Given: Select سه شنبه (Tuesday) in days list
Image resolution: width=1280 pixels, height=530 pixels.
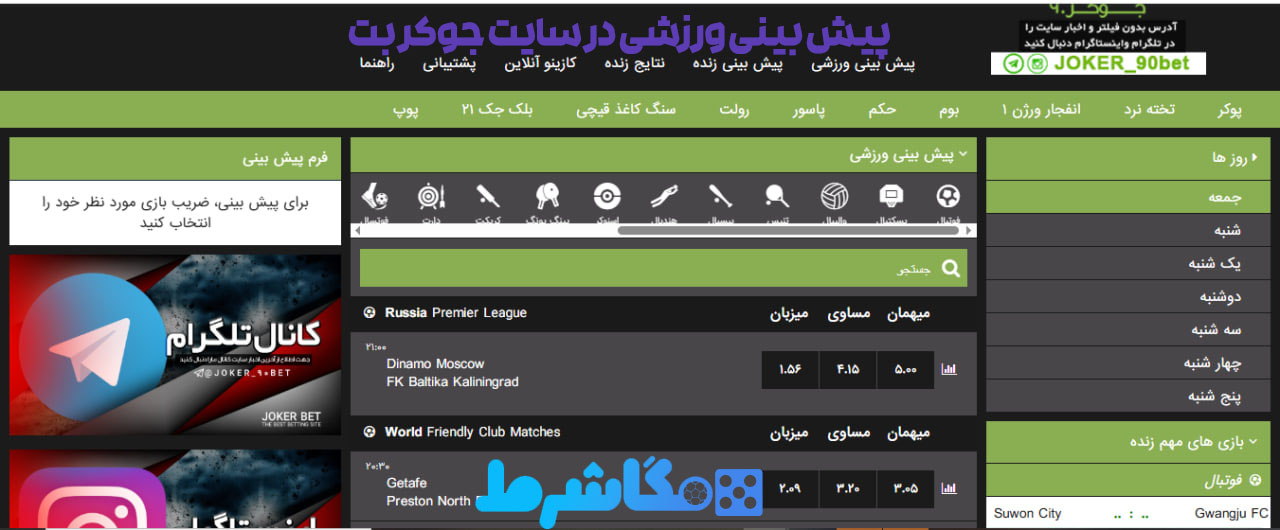Looking at the screenshot, I should pyautogui.click(x=1128, y=329).
